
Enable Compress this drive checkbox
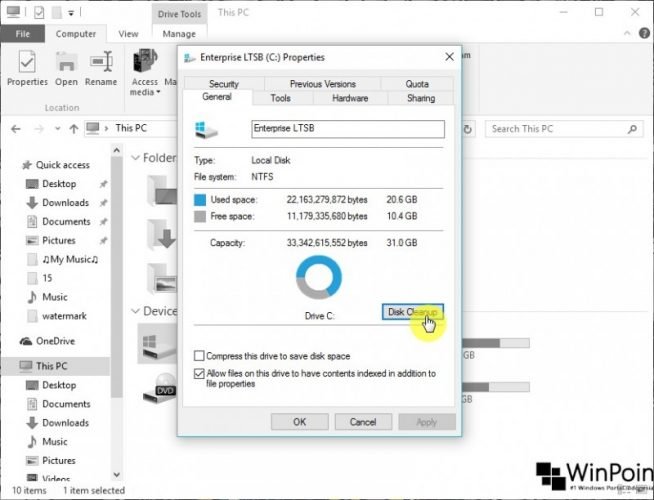point(199,356)
